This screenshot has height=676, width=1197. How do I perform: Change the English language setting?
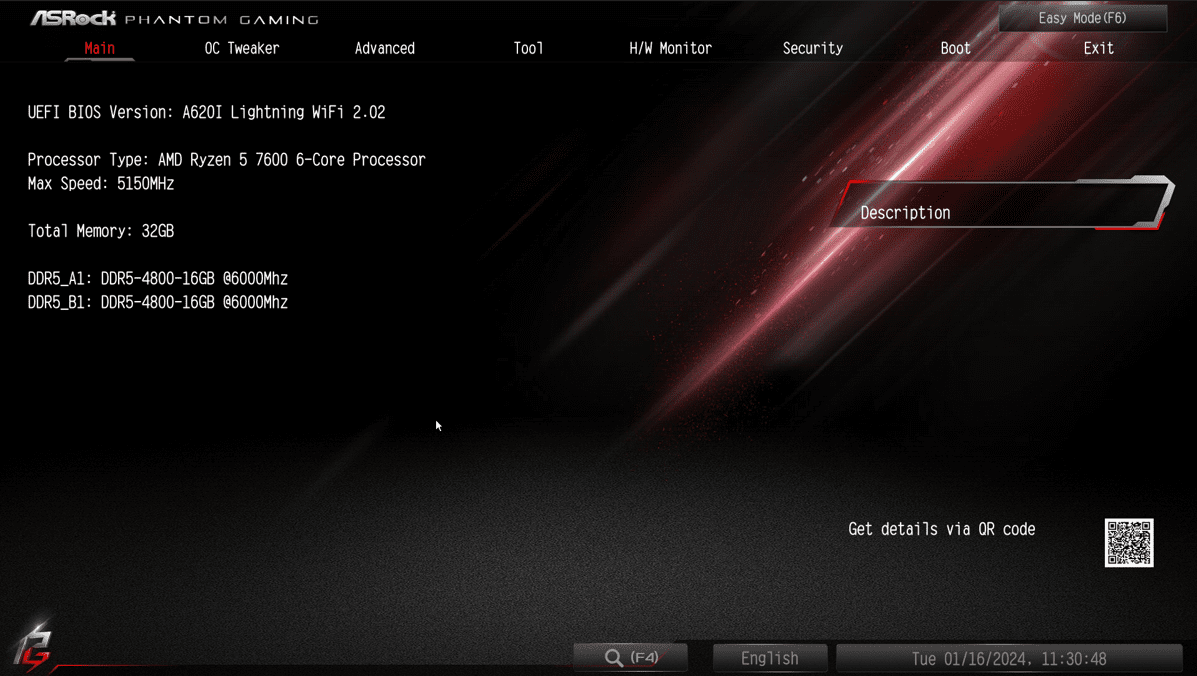click(770, 658)
